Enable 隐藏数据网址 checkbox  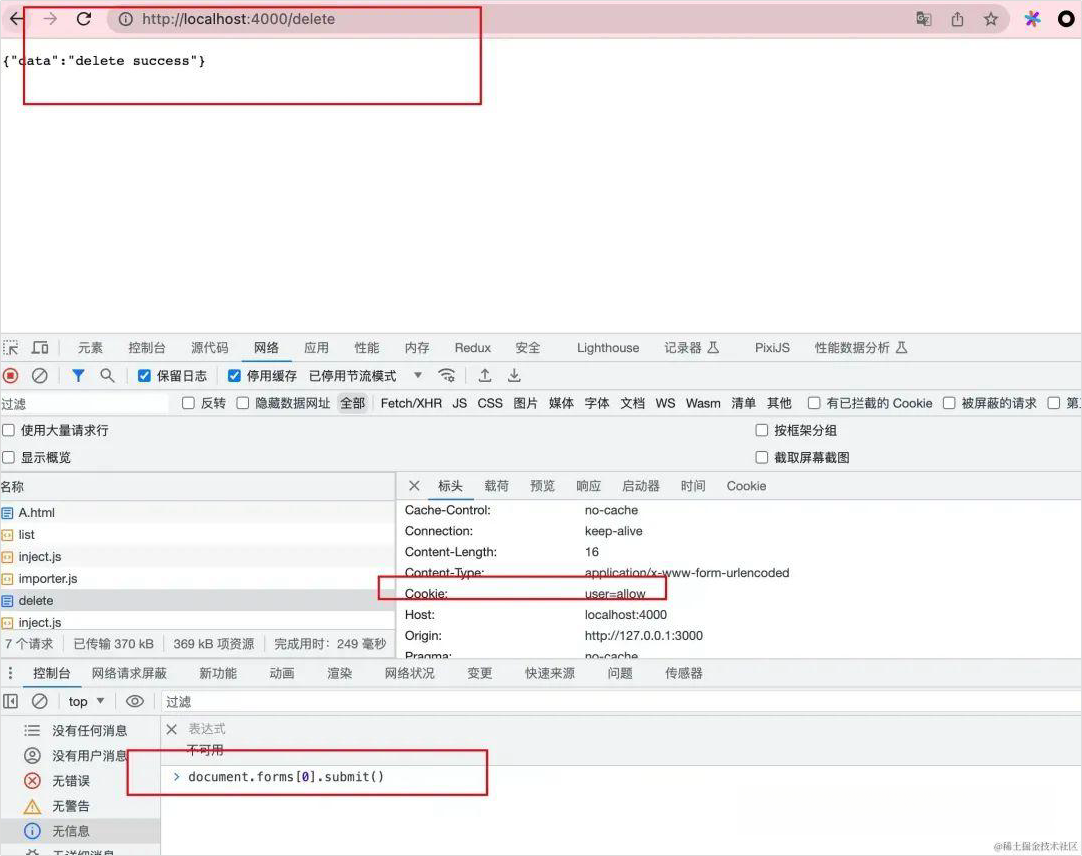tap(243, 403)
